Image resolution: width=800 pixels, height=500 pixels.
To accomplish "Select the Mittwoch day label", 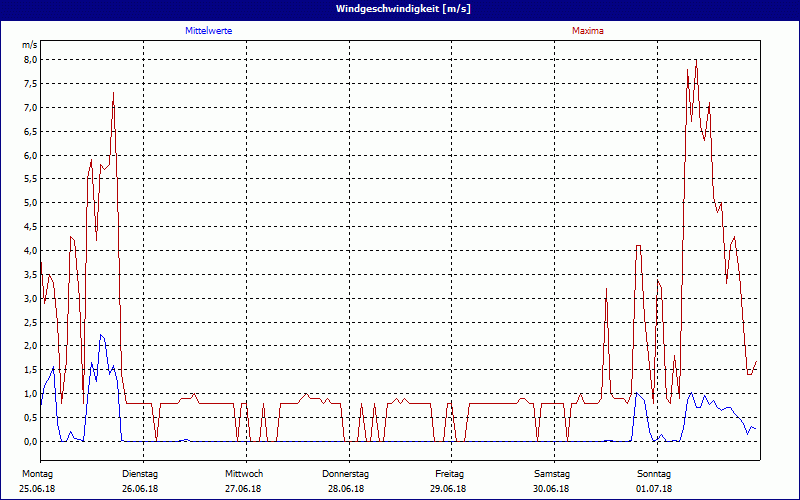I will (243, 473).
